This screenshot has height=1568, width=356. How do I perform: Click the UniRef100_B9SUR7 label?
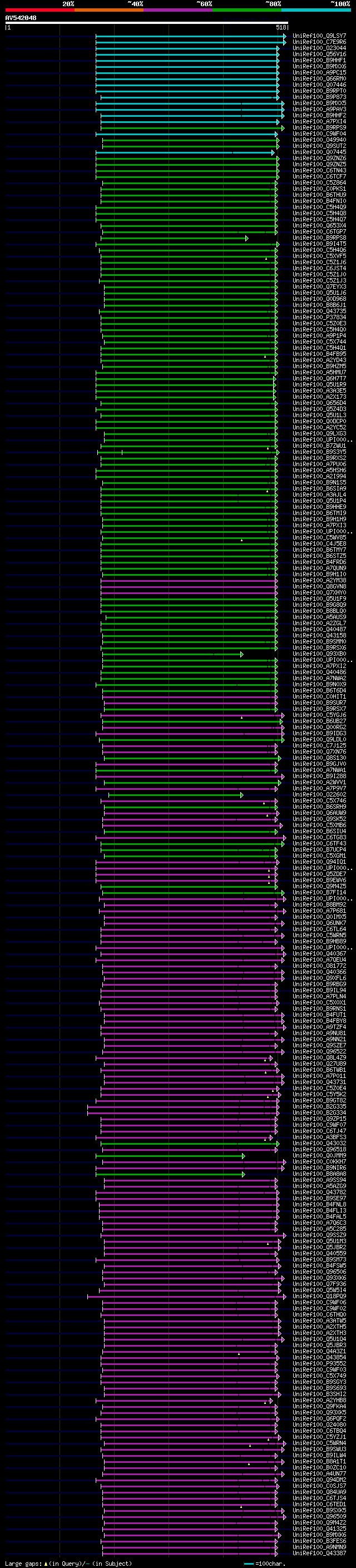coord(319,703)
